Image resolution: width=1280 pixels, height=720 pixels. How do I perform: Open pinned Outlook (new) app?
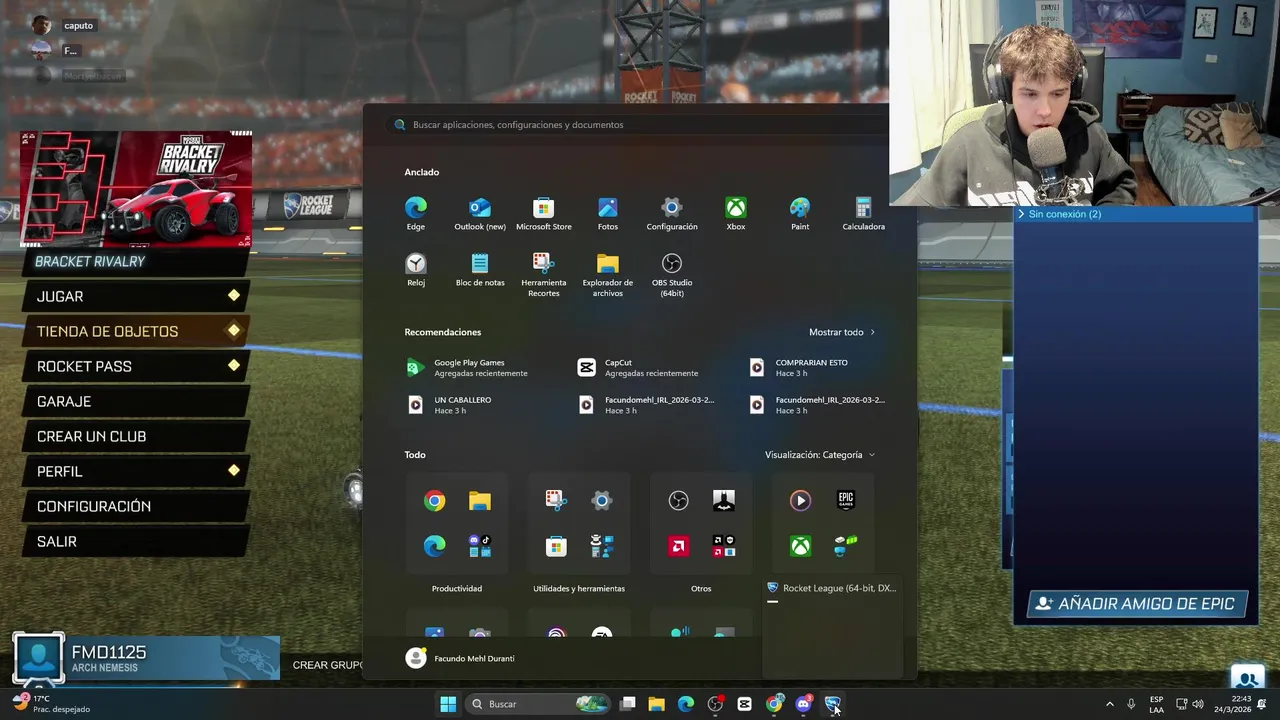tap(480, 214)
